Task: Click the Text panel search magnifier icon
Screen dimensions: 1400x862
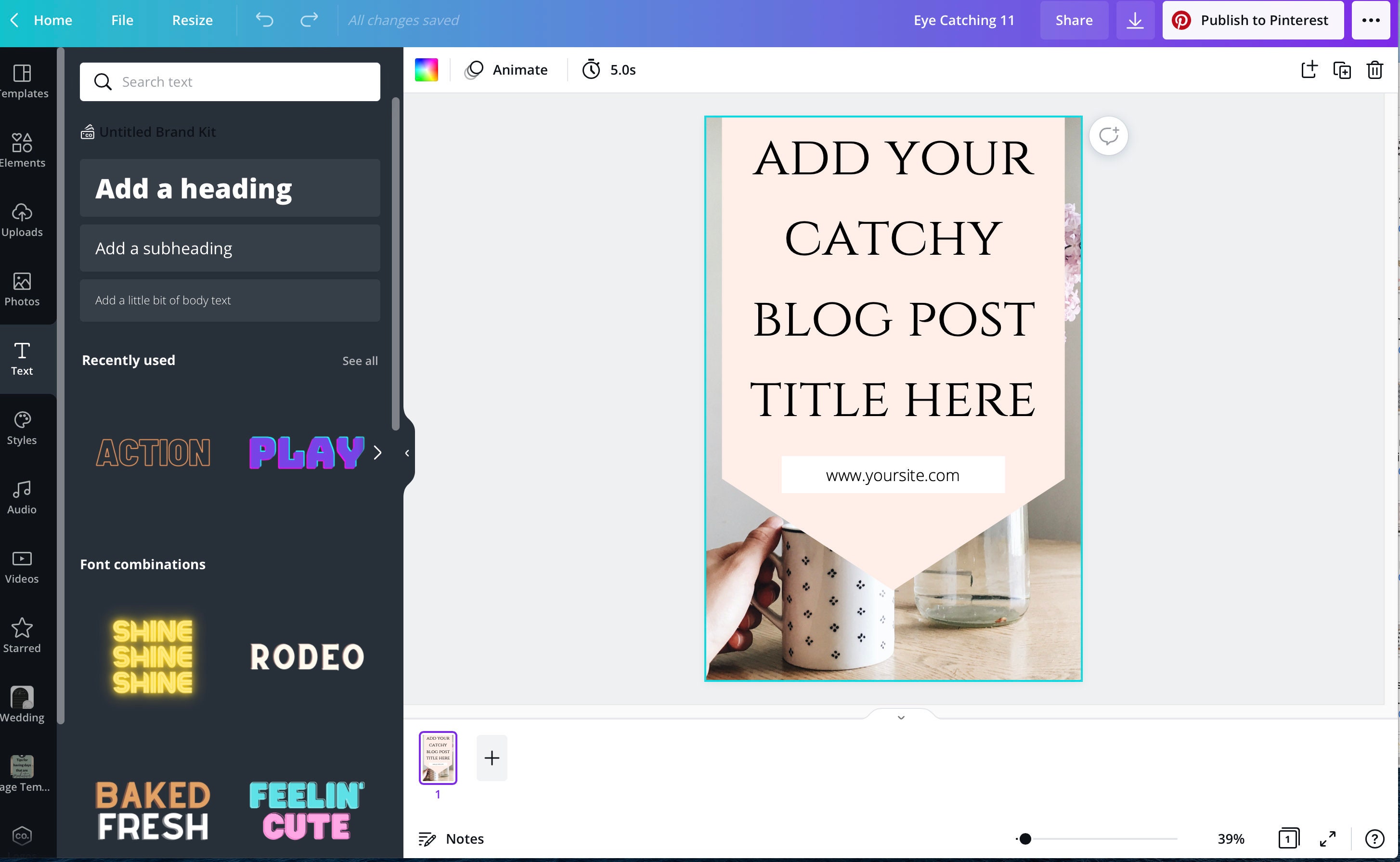Action: [x=103, y=81]
